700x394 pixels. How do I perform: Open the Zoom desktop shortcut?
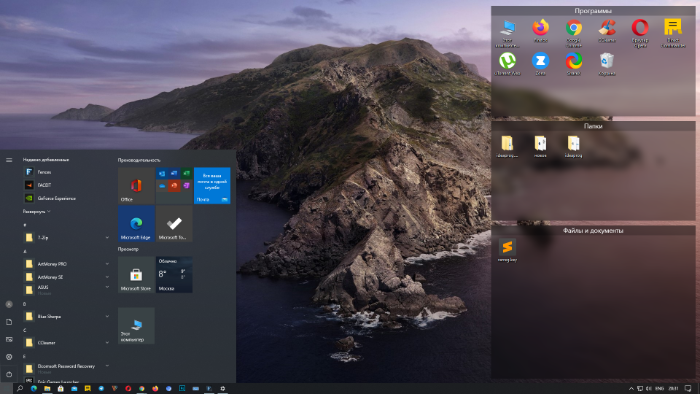(x=541, y=64)
